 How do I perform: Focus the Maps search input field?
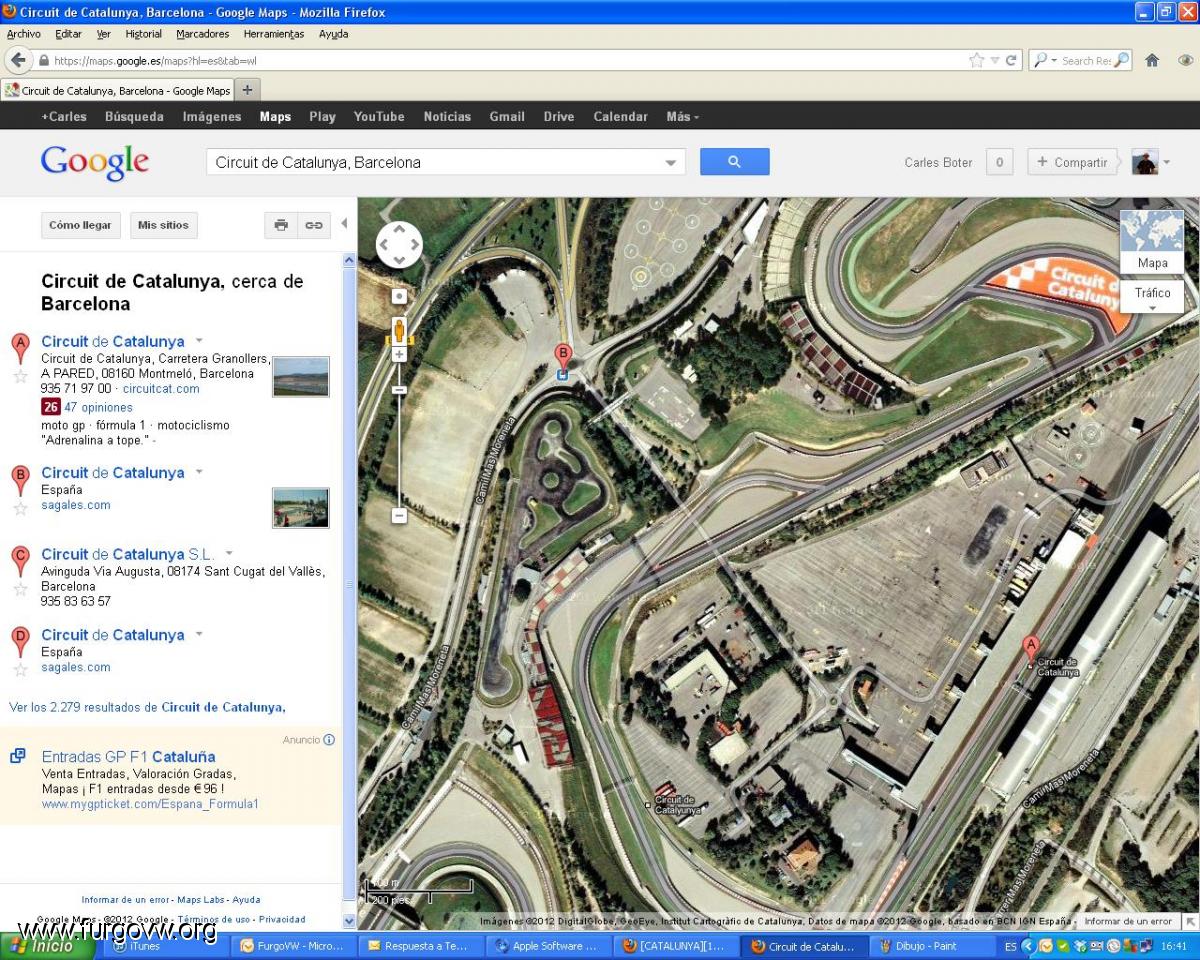436,162
